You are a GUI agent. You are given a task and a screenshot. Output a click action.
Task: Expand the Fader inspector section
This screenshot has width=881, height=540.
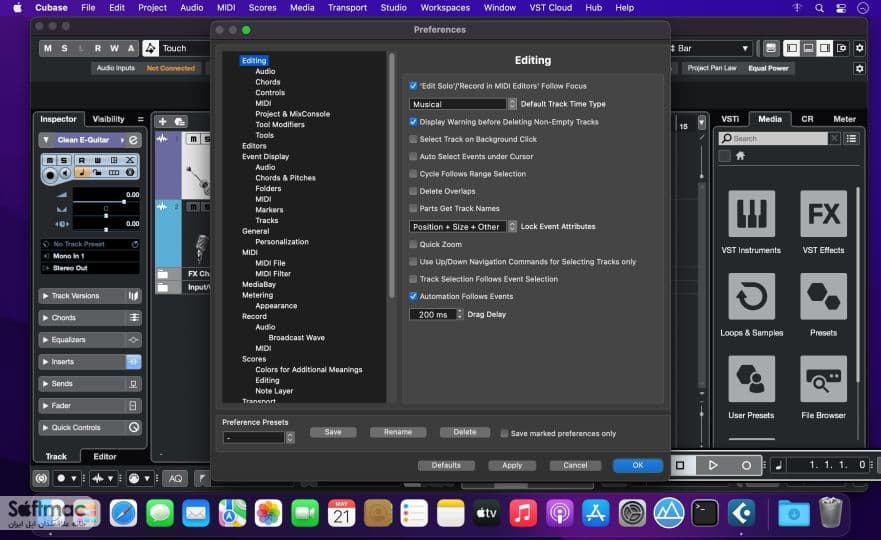(x=46, y=406)
